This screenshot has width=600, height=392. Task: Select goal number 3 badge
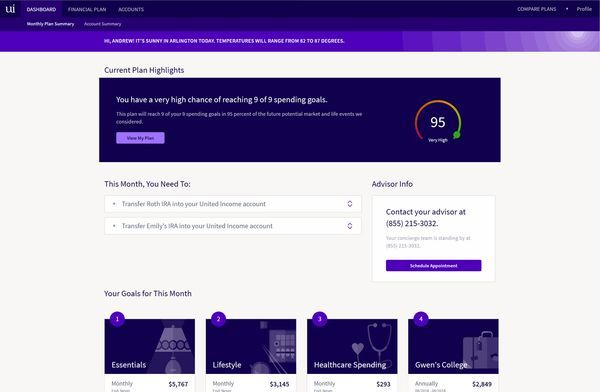320,319
